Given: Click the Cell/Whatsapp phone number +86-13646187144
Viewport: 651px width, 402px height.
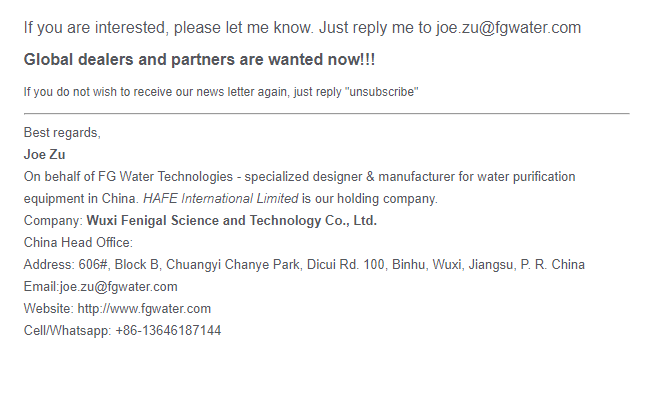Looking at the screenshot, I should (168, 331).
